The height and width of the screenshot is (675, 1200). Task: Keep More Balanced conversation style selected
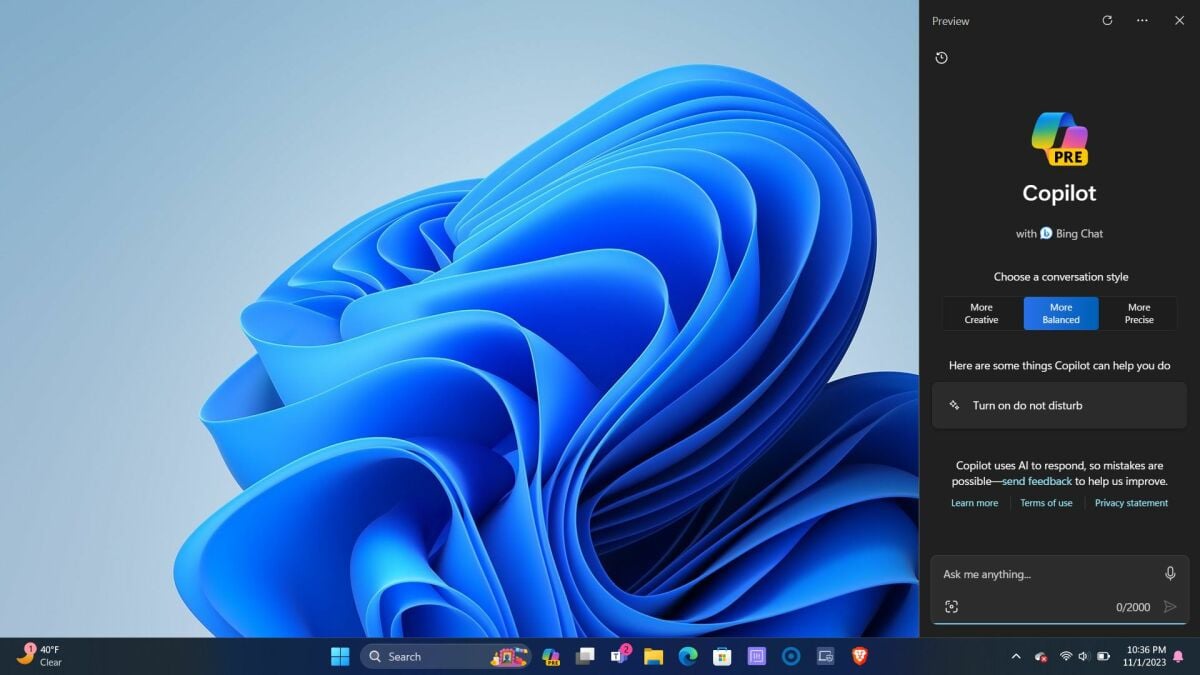pyautogui.click(x=1060, y=313)
